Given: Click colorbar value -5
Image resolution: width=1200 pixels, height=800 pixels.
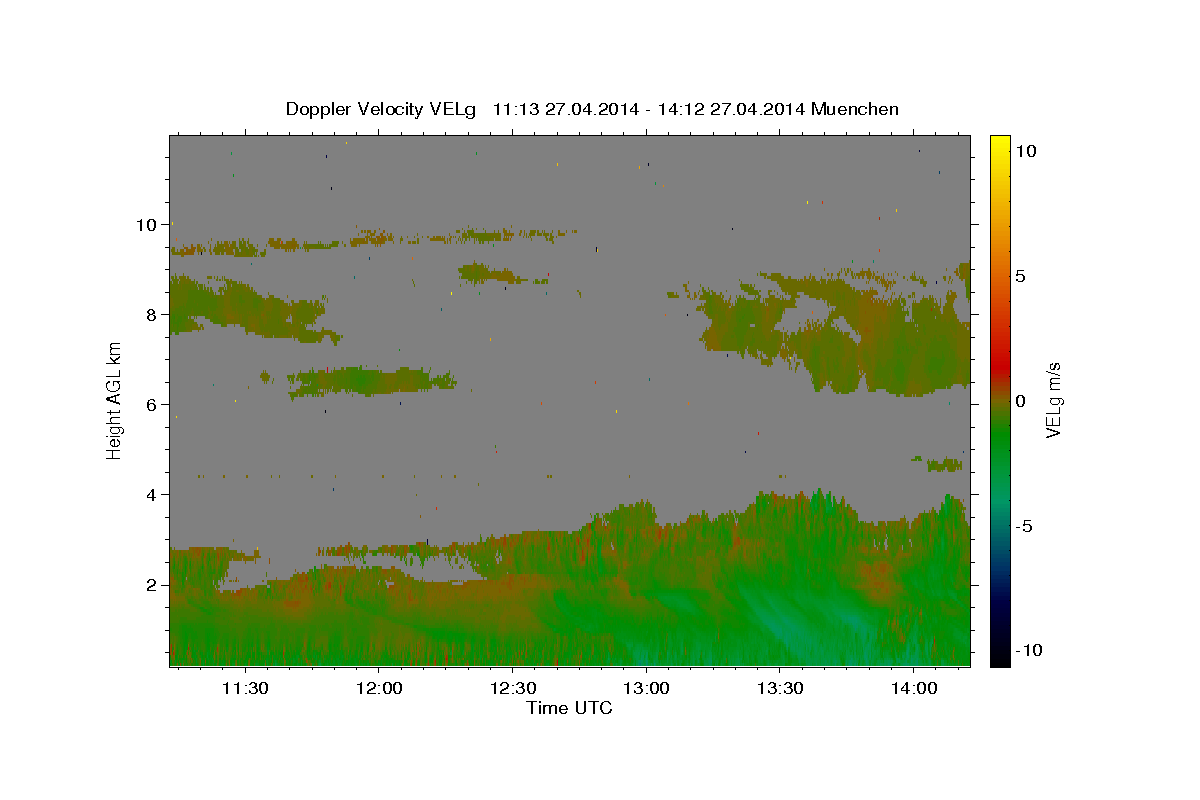Looking at the screenshot, I should coord(1025,527).
